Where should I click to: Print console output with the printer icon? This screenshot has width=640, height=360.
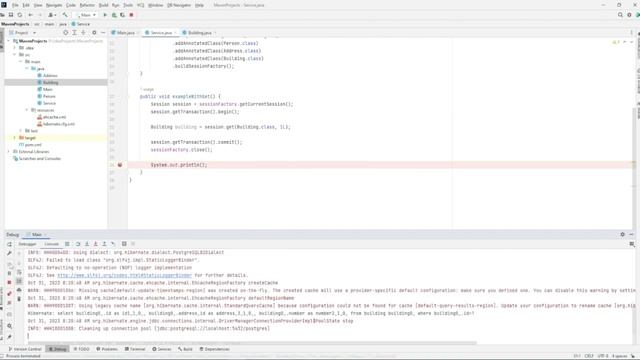(19, 290)
